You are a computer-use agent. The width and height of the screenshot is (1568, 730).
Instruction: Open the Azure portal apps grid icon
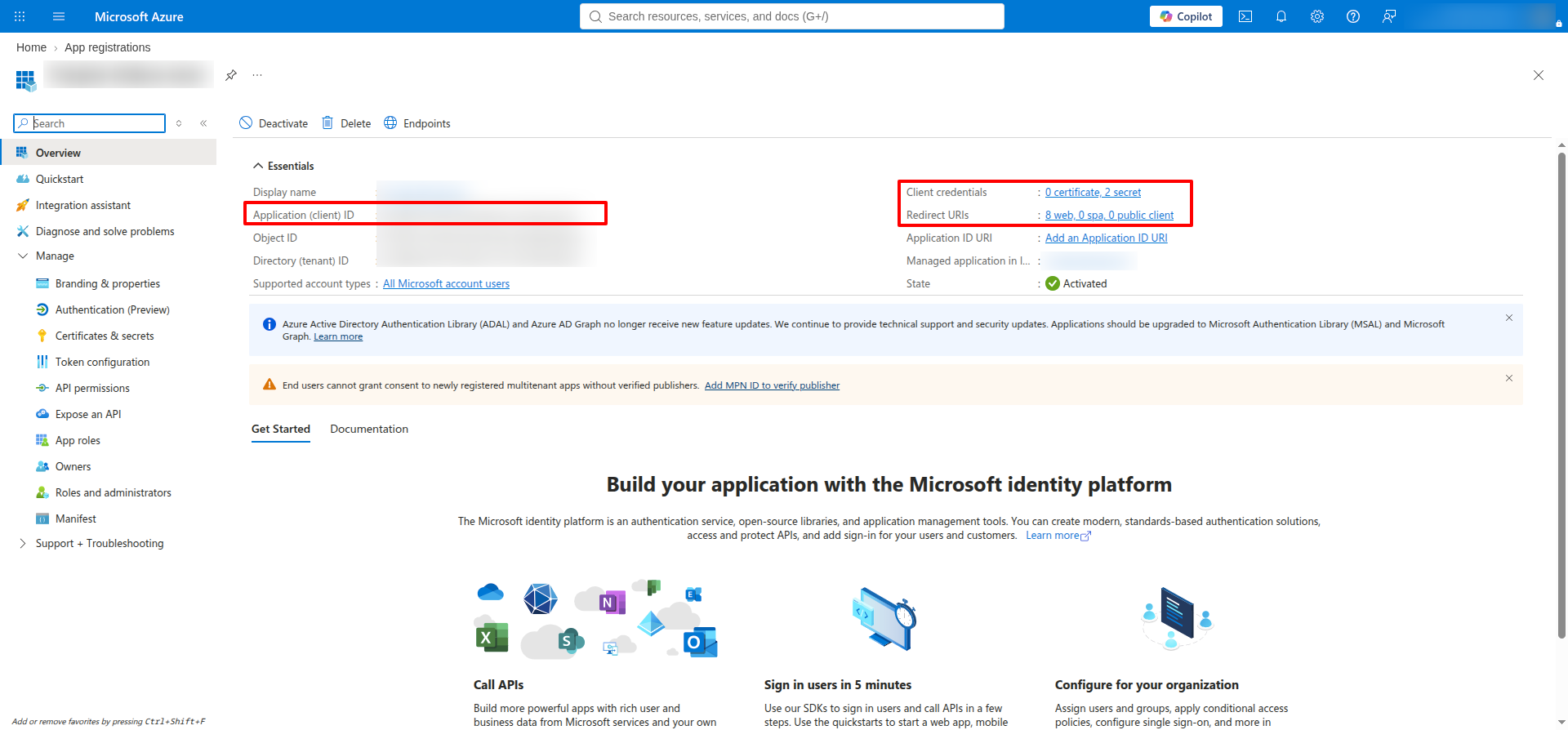(x=20, y=16)
